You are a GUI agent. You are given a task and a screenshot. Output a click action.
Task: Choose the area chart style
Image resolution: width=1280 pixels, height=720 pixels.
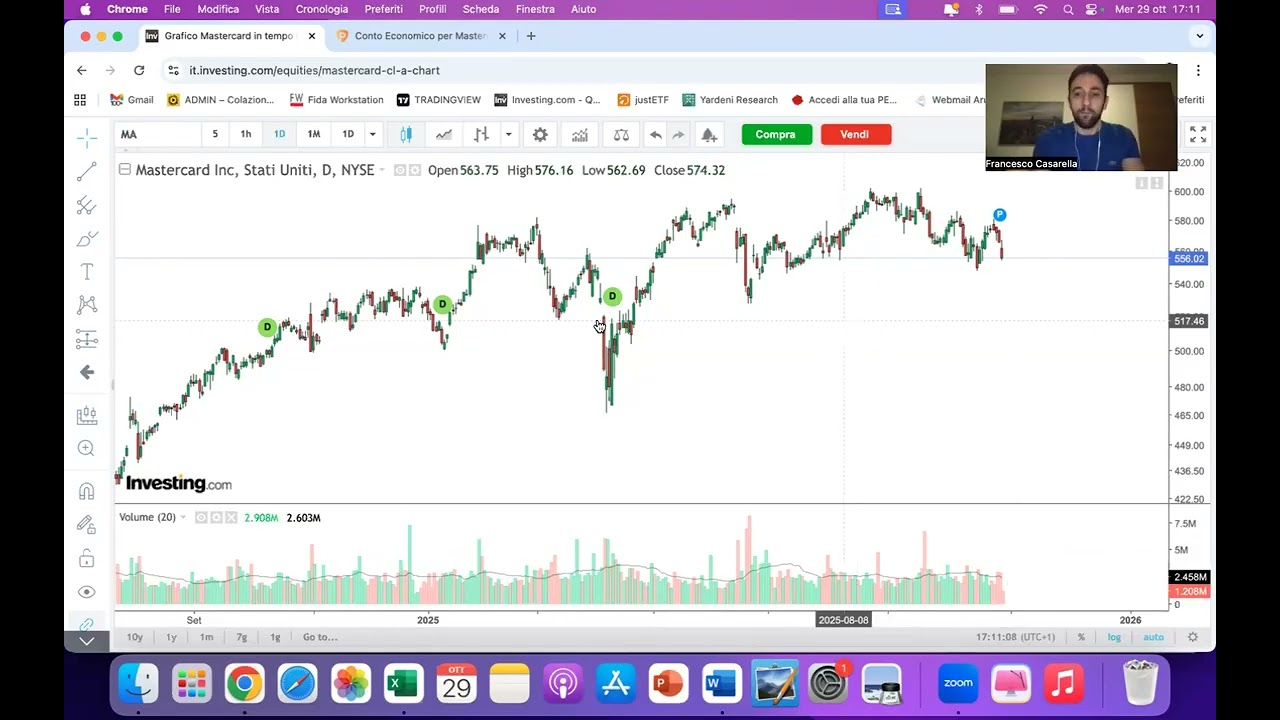tap(444, 134)
